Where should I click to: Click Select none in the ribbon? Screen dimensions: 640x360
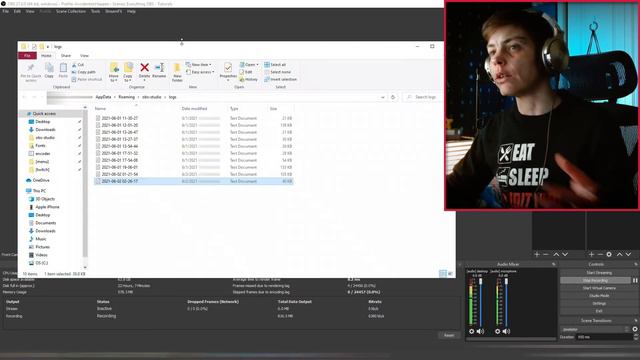[277, 72]
